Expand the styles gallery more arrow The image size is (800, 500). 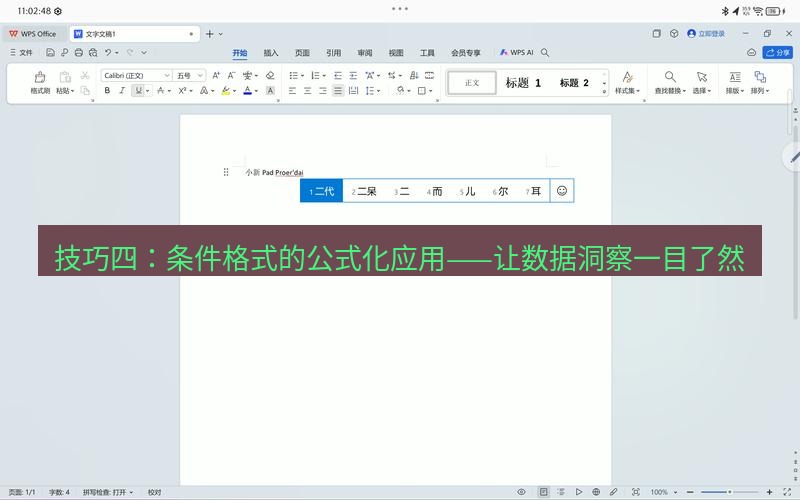click(x=604, y=92)
